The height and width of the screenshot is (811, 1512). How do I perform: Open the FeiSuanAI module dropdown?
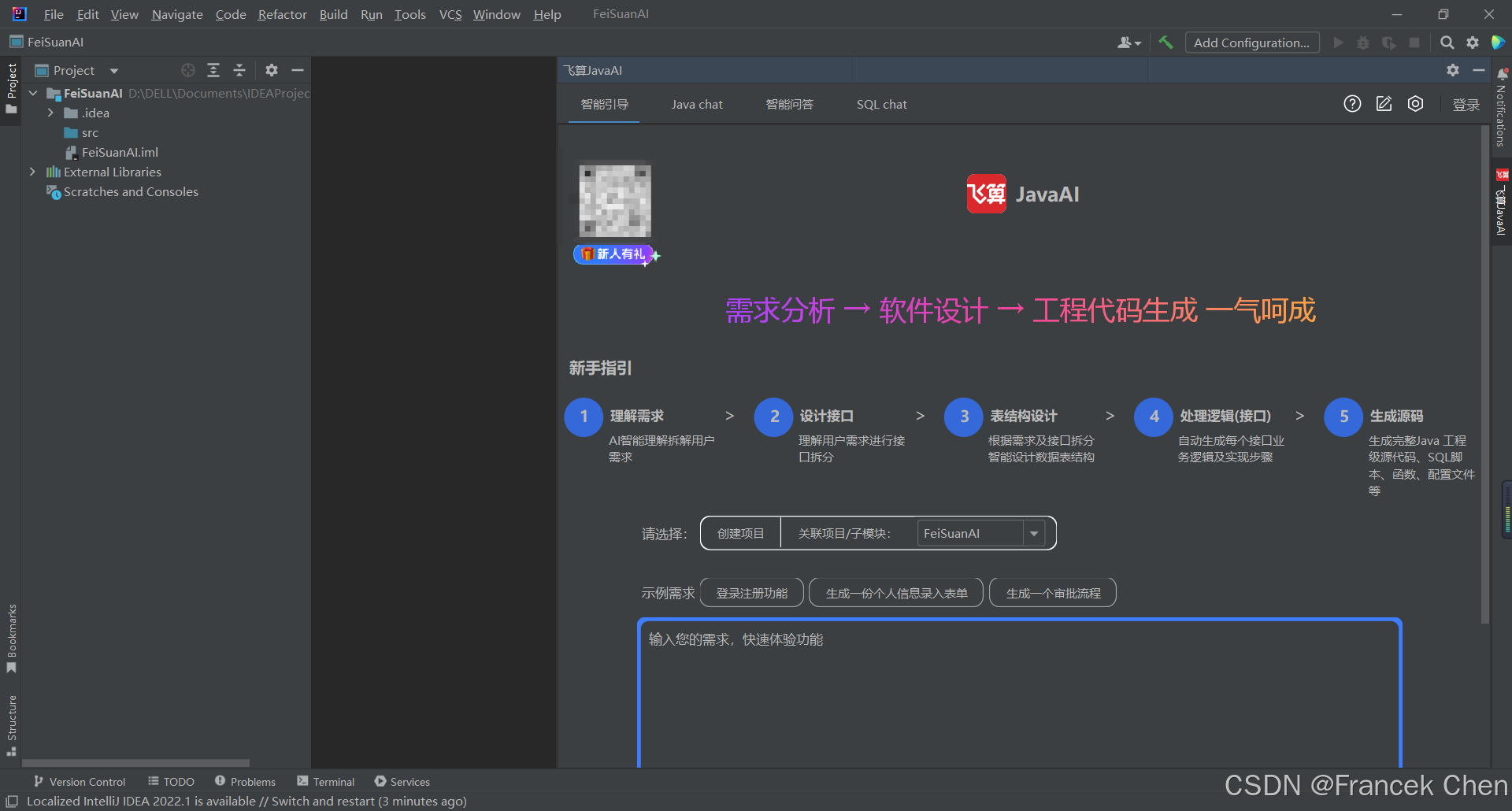tap(1033, 533)
